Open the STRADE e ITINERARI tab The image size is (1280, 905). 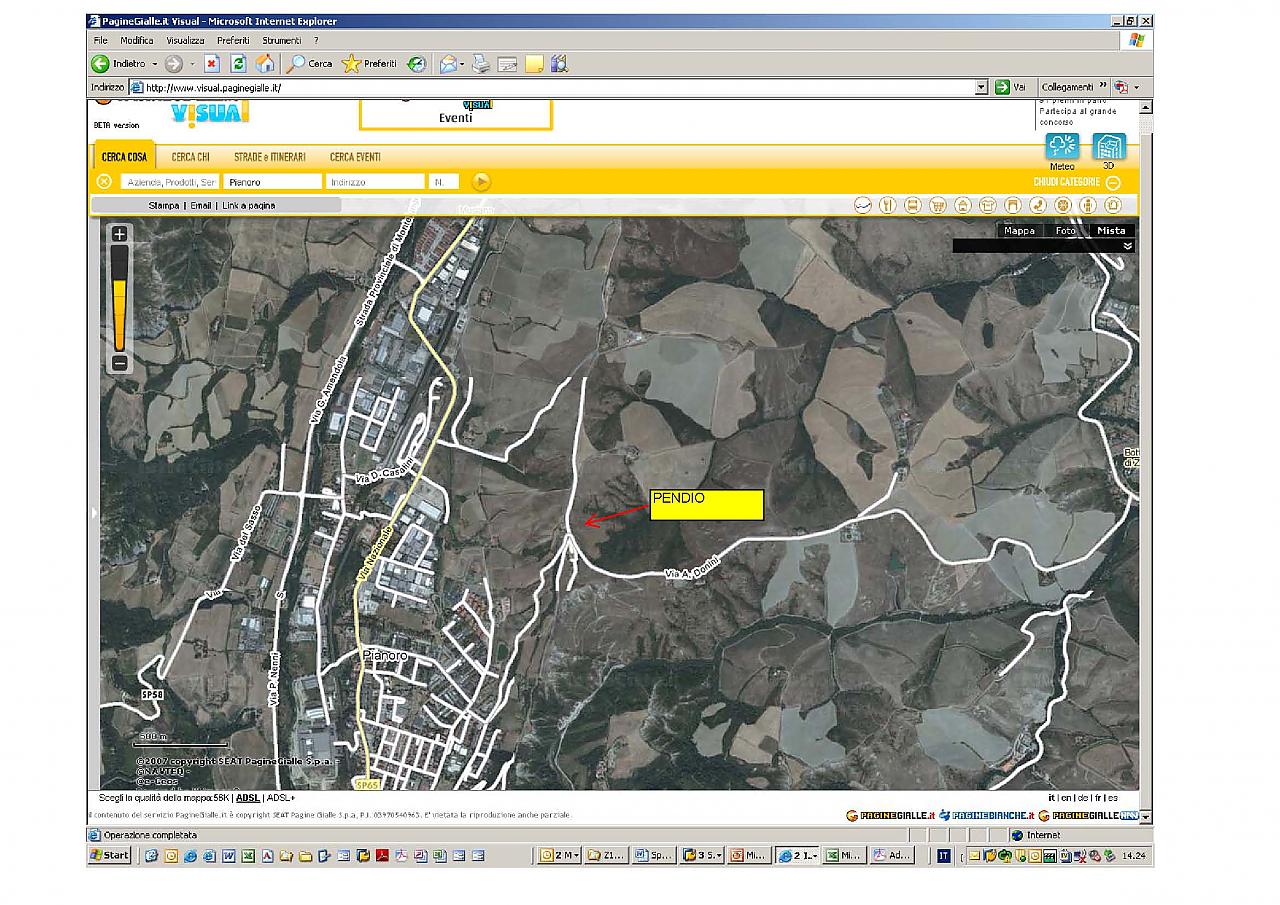(269, 157)
